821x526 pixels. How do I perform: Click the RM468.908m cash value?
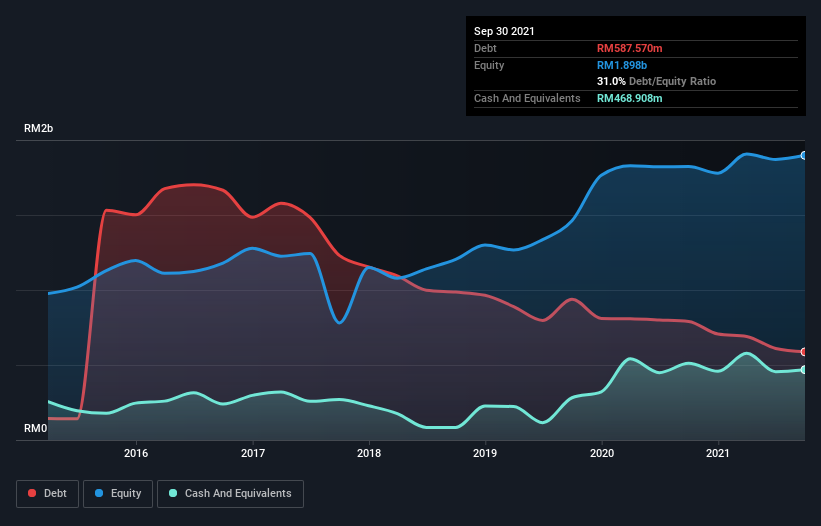coord(629,98)
